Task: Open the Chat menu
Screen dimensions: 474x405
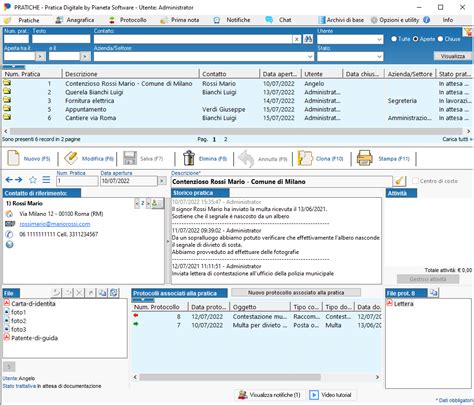Action: tap(279, 20)
